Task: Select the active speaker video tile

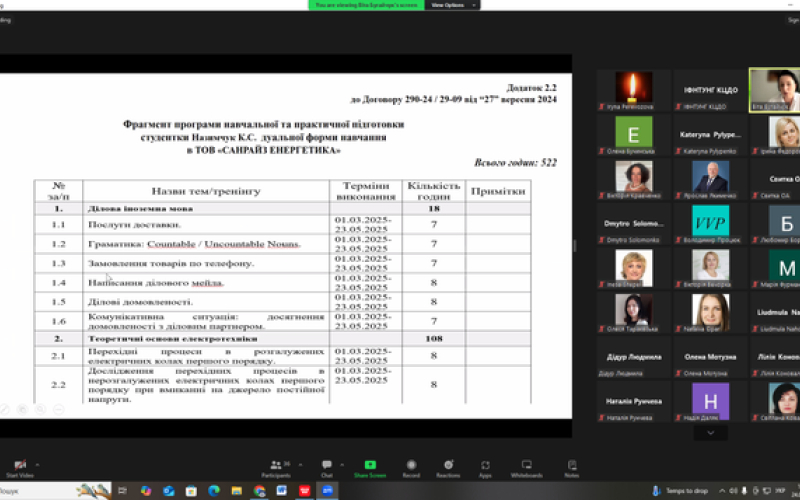Action: tap(775, 91)
